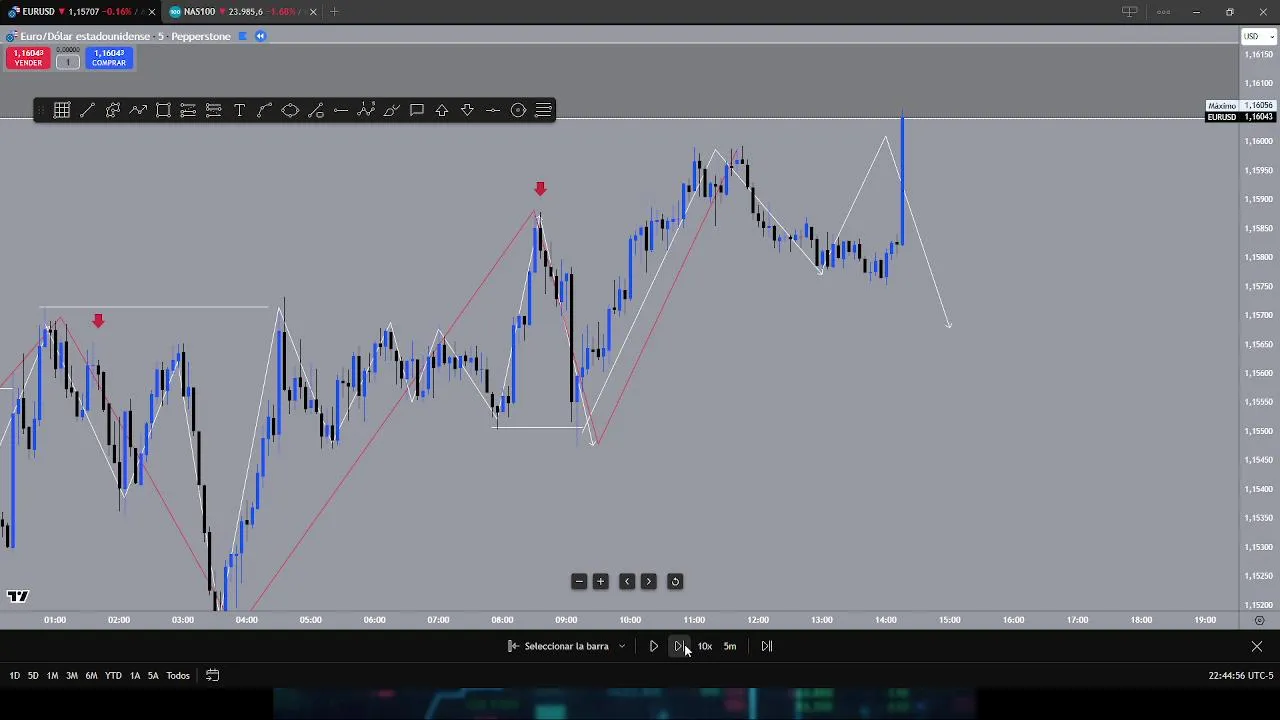Select the comment callout tool

coord(417,110)
